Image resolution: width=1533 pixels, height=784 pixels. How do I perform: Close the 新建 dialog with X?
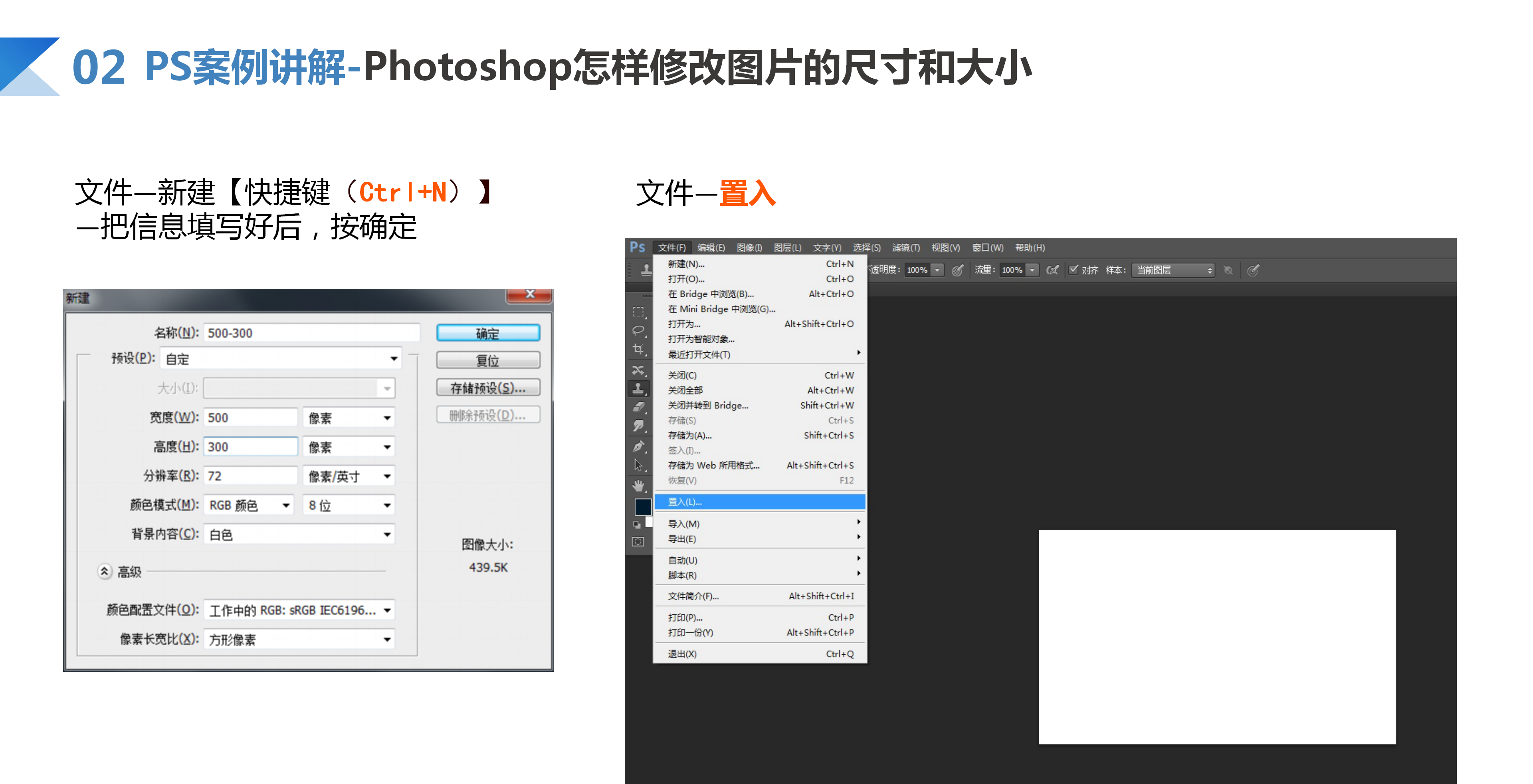coord(529,294)
